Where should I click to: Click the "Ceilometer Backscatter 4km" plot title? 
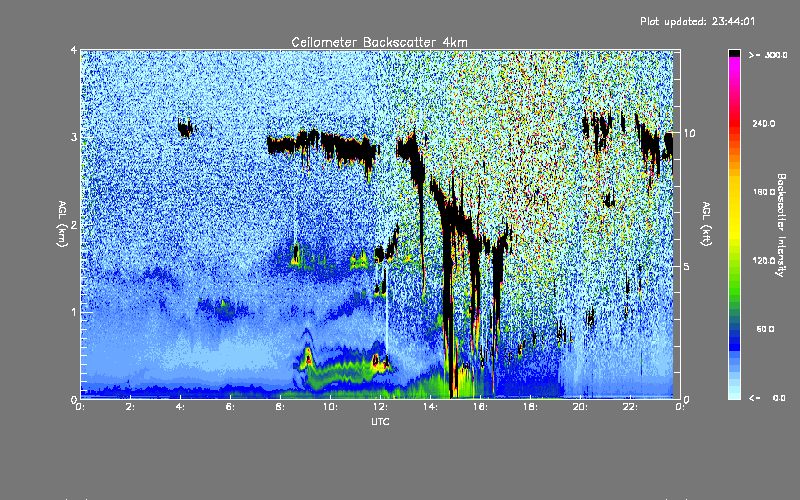coord(379,42)
